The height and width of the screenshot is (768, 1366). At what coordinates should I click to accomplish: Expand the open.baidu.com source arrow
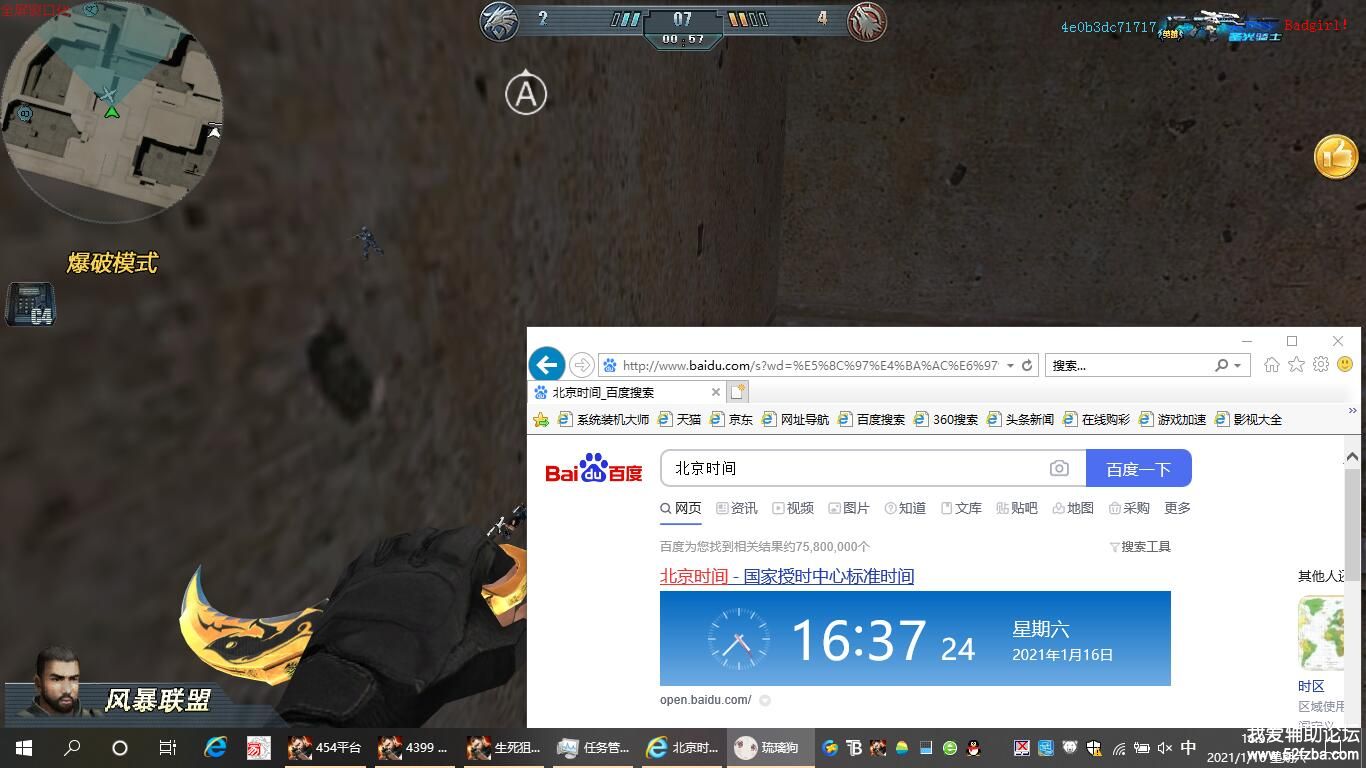765,700
